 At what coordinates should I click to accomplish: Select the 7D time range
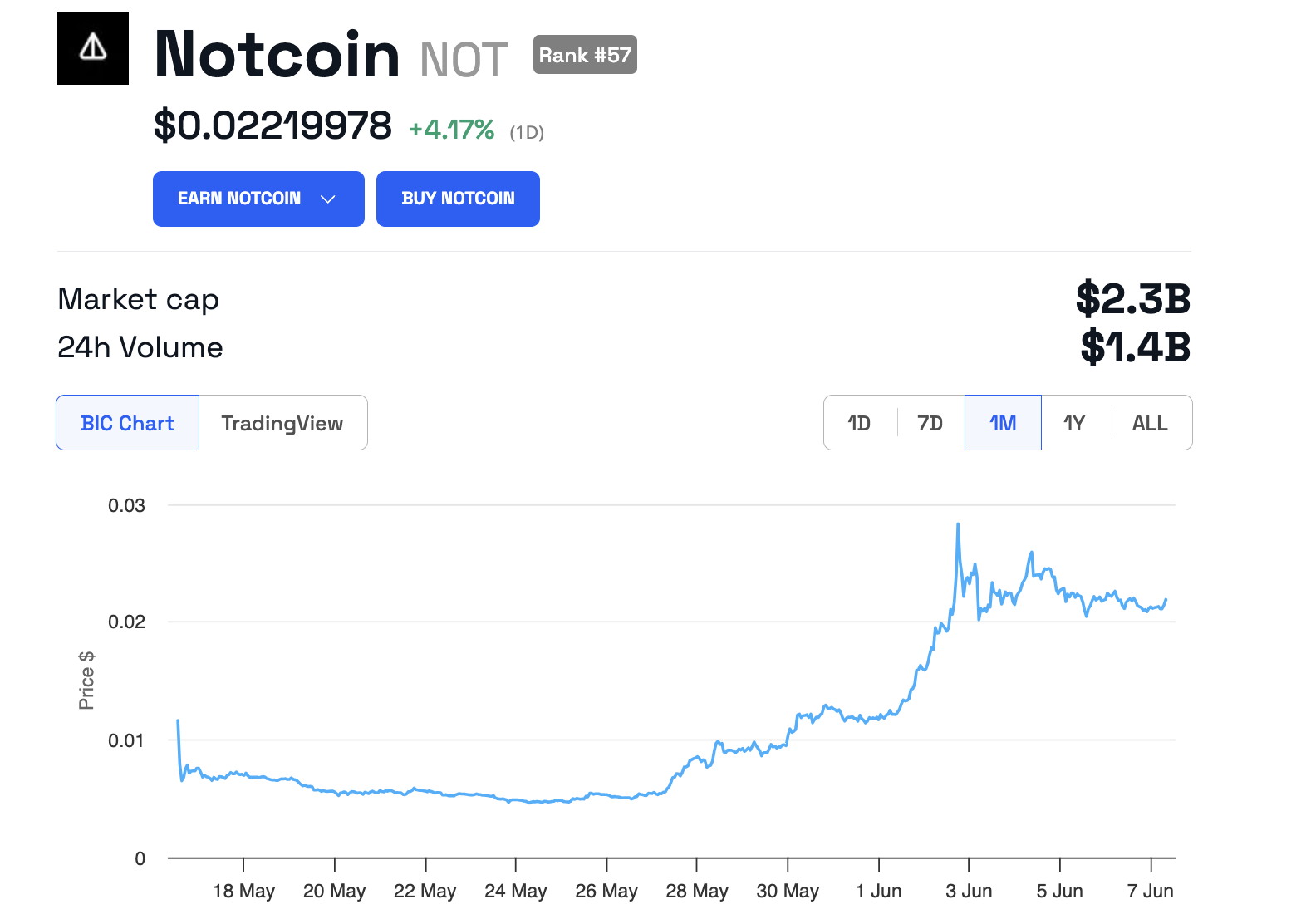click(x=930, y=423)
